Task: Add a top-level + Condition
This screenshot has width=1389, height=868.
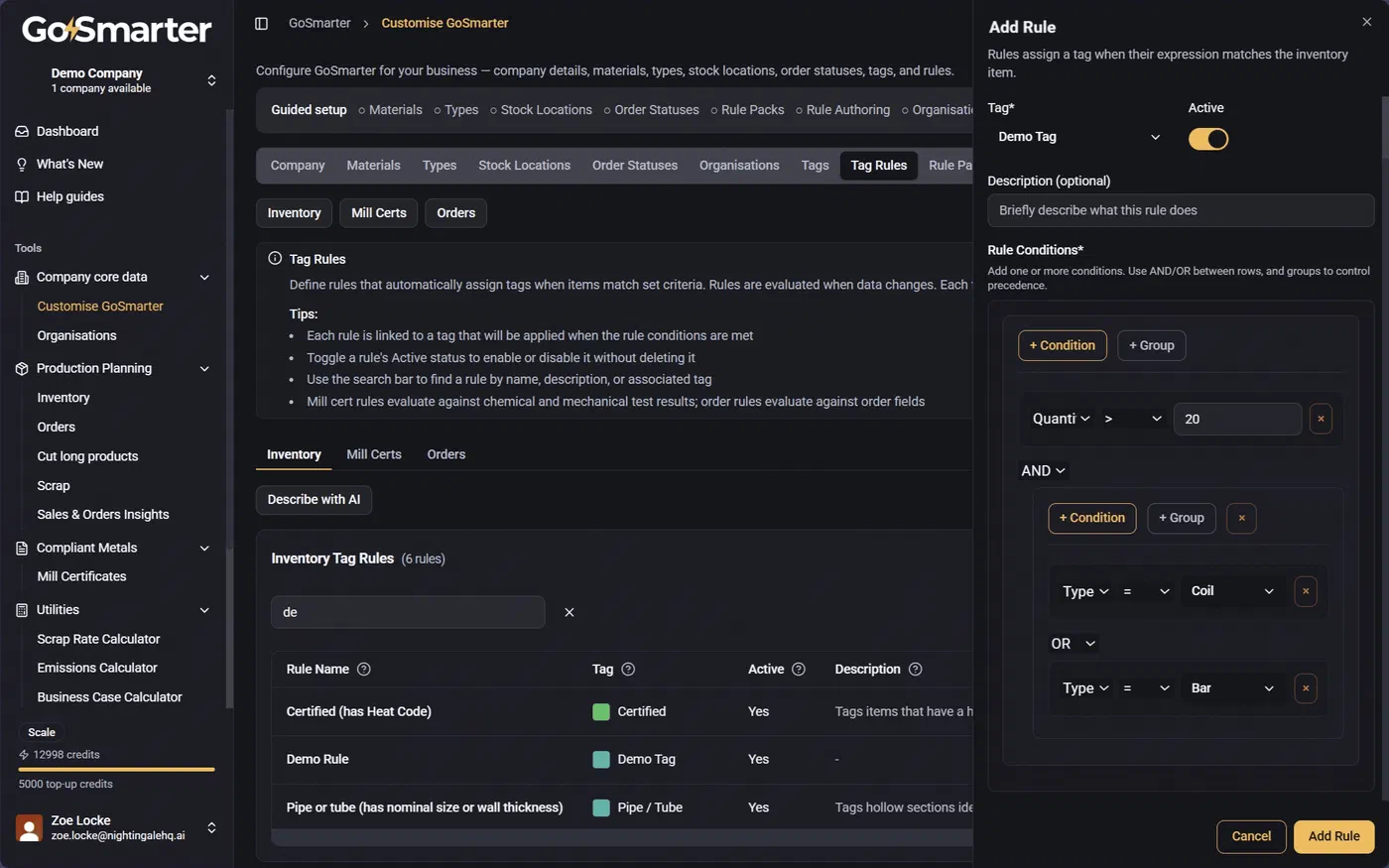Action: pos(1063,345)
